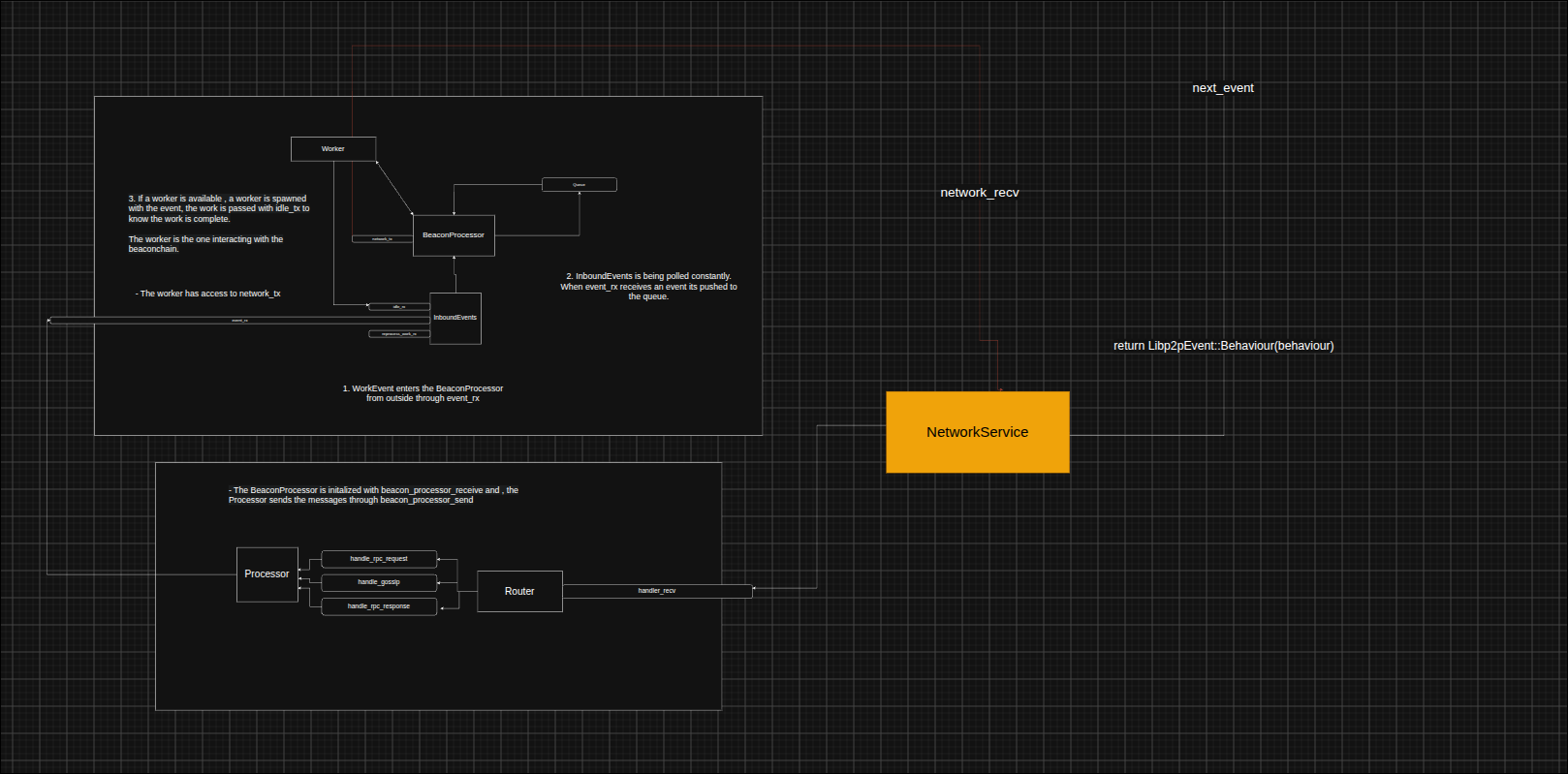The width and height of the screenshot is (1568, 774).
Task: Select the BeaconProcessor node
Action: 454,235
